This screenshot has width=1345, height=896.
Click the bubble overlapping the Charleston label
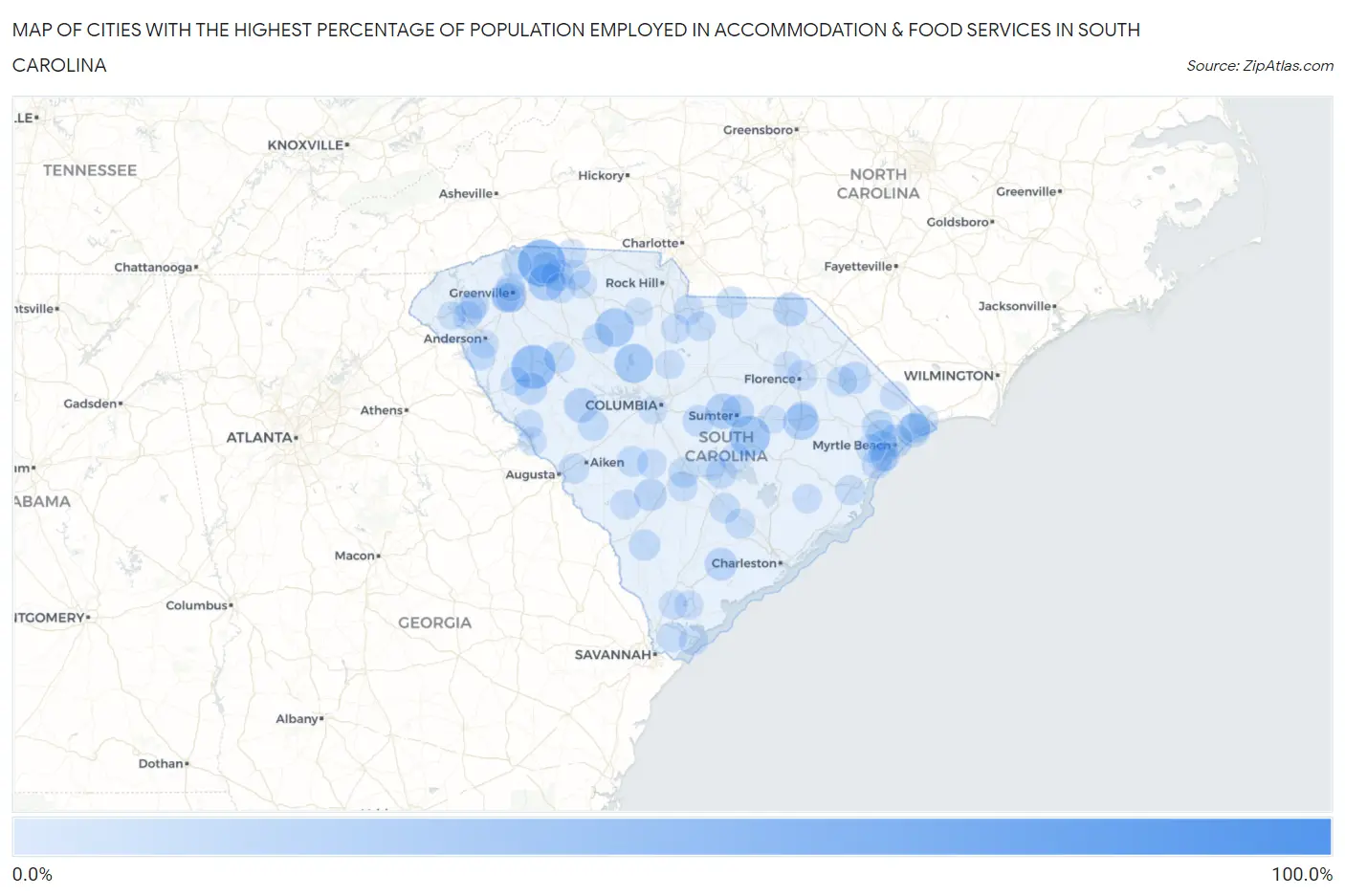click(x=722, y=563)
